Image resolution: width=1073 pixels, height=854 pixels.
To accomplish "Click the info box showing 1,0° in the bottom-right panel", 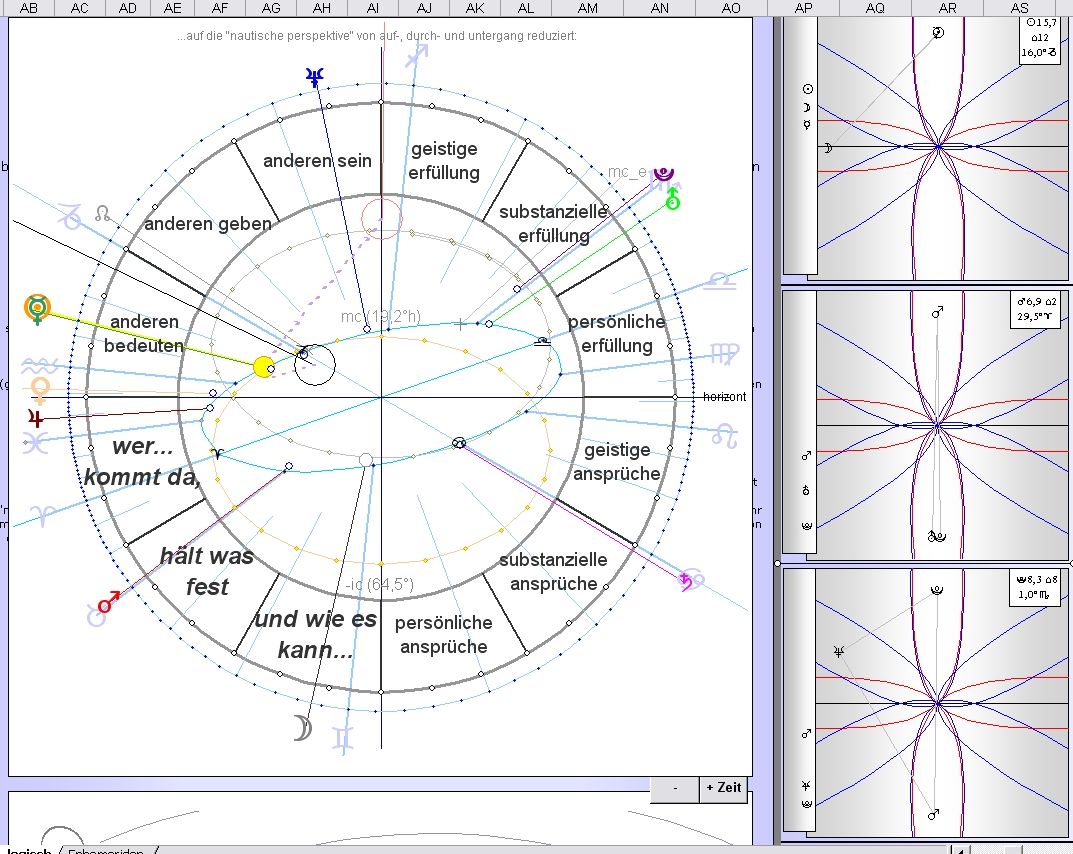I will pyautogui.click(x=1037, y=588).
